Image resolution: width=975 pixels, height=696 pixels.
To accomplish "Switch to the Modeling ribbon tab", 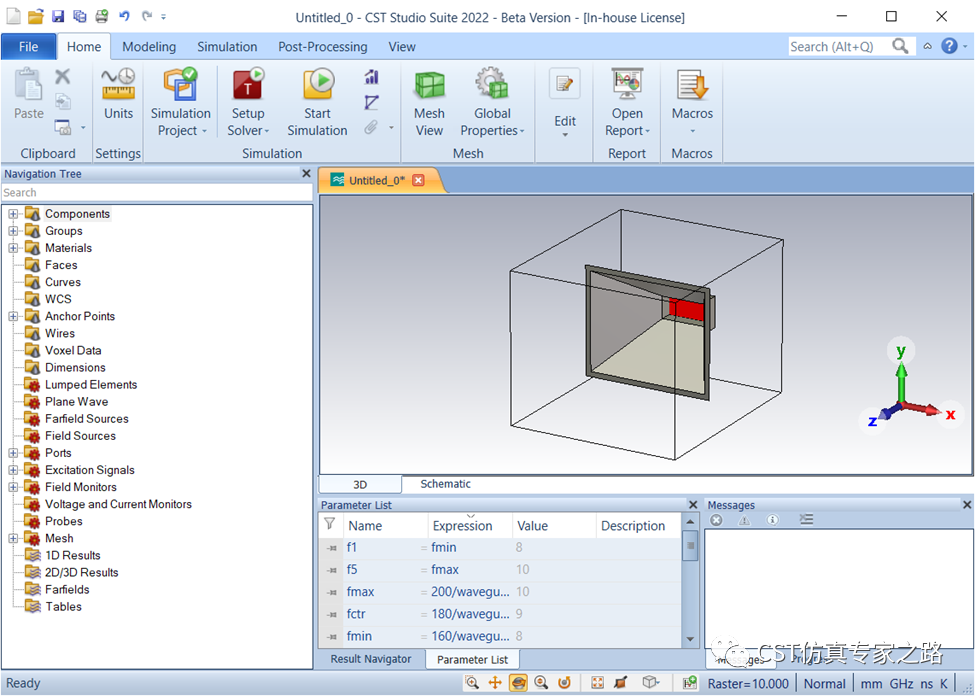I will click(x=149, y=47).
